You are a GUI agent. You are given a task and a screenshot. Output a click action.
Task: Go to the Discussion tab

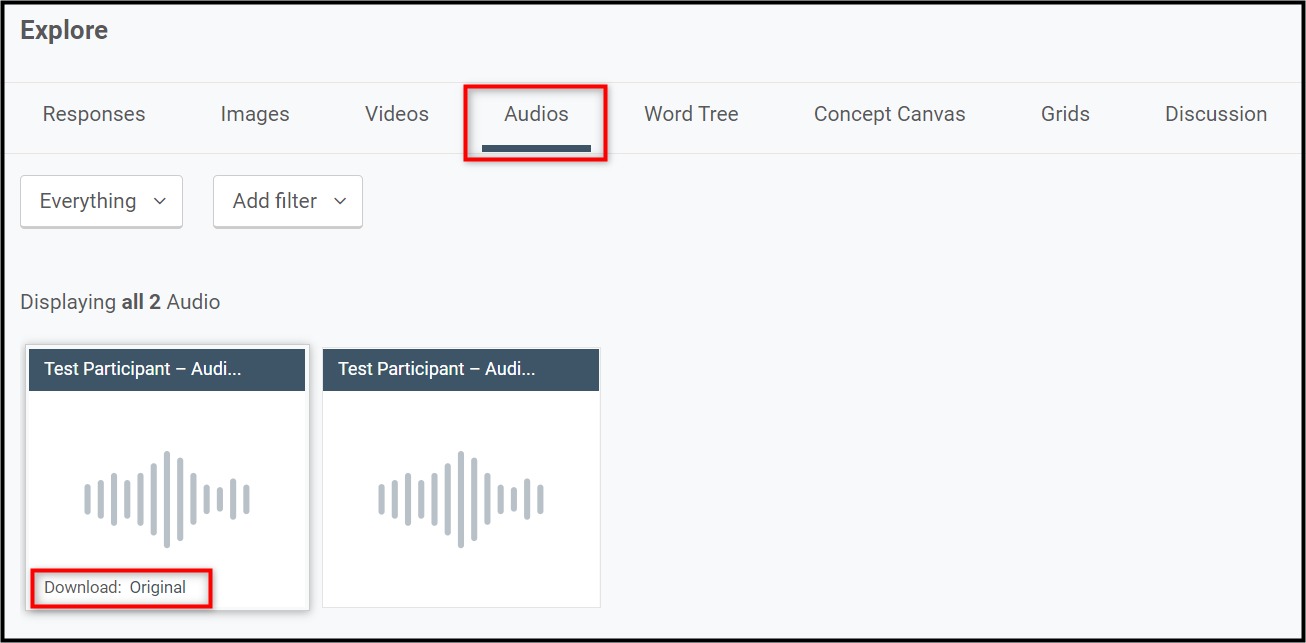pos(1215,114)
